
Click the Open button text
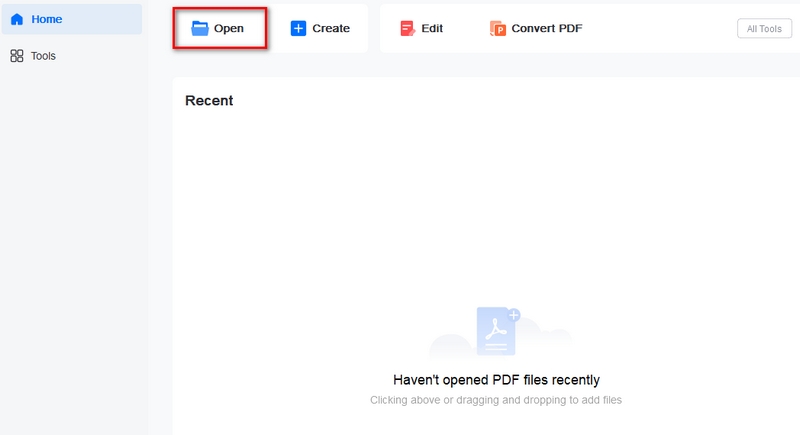click(229, 29)
